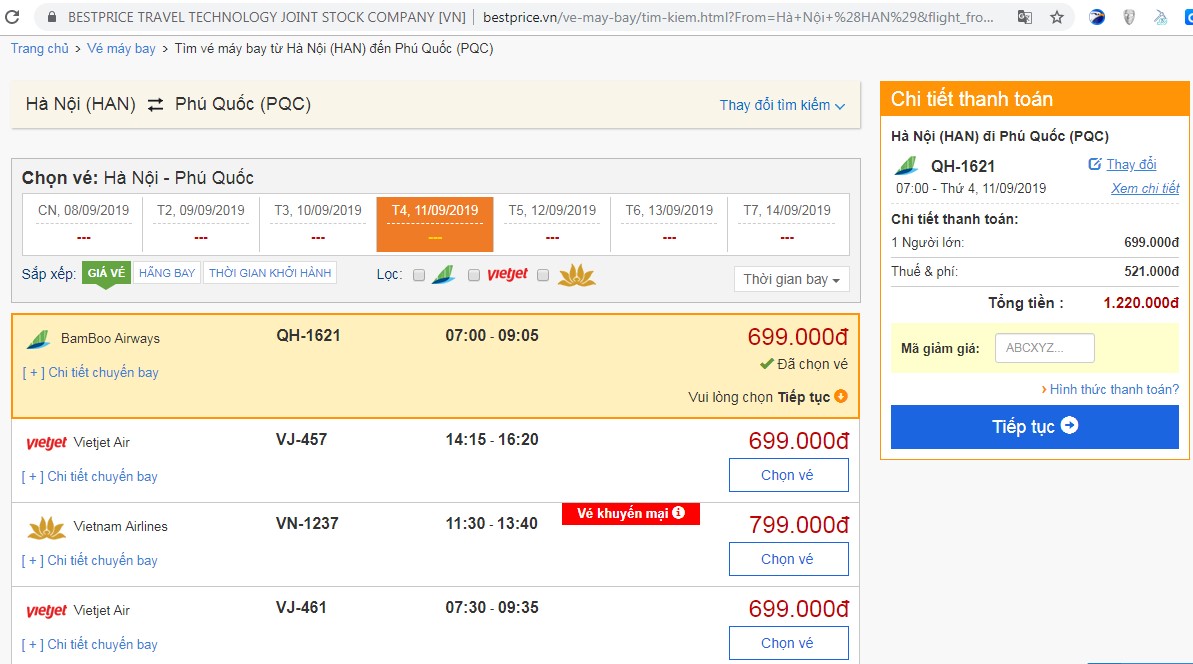Click flight number QH-1621 in the results list
This screenshot has height=664, width=1193.
coord(308,335)
